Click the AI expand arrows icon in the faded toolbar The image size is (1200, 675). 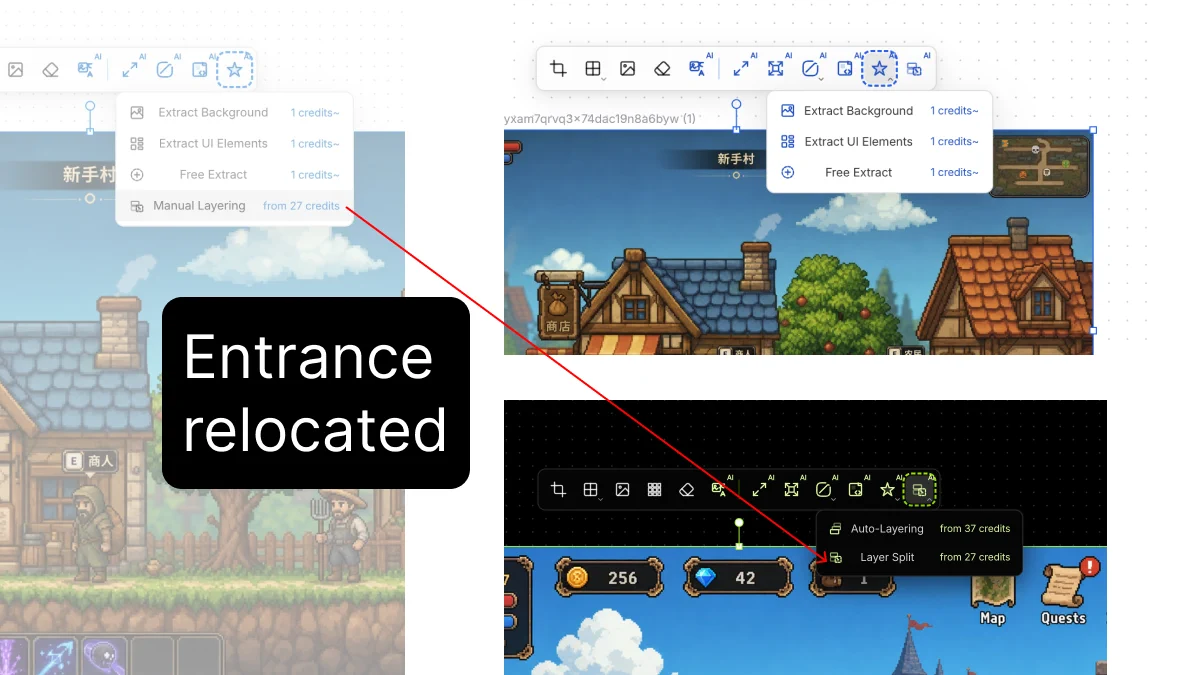(130, 70)
